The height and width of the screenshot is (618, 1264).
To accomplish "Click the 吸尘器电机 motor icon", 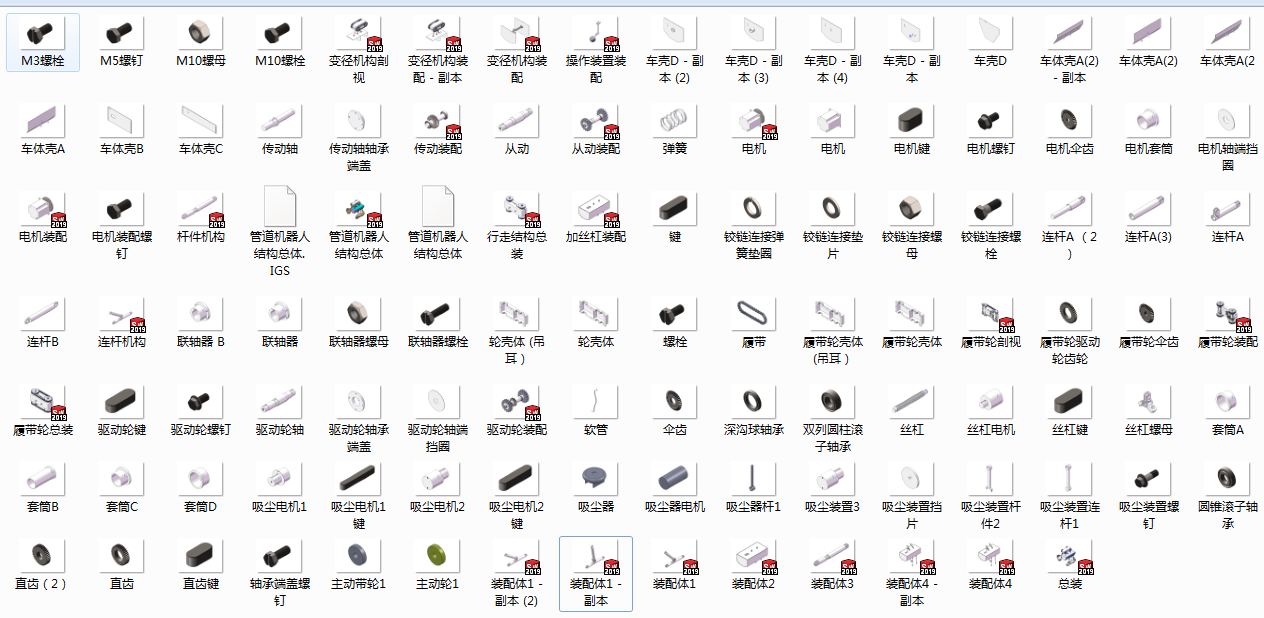I will point(675,479).
